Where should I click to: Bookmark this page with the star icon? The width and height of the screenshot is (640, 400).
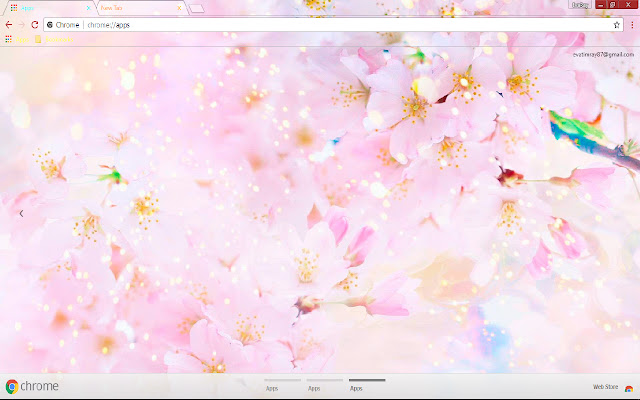tap(616, 25)
